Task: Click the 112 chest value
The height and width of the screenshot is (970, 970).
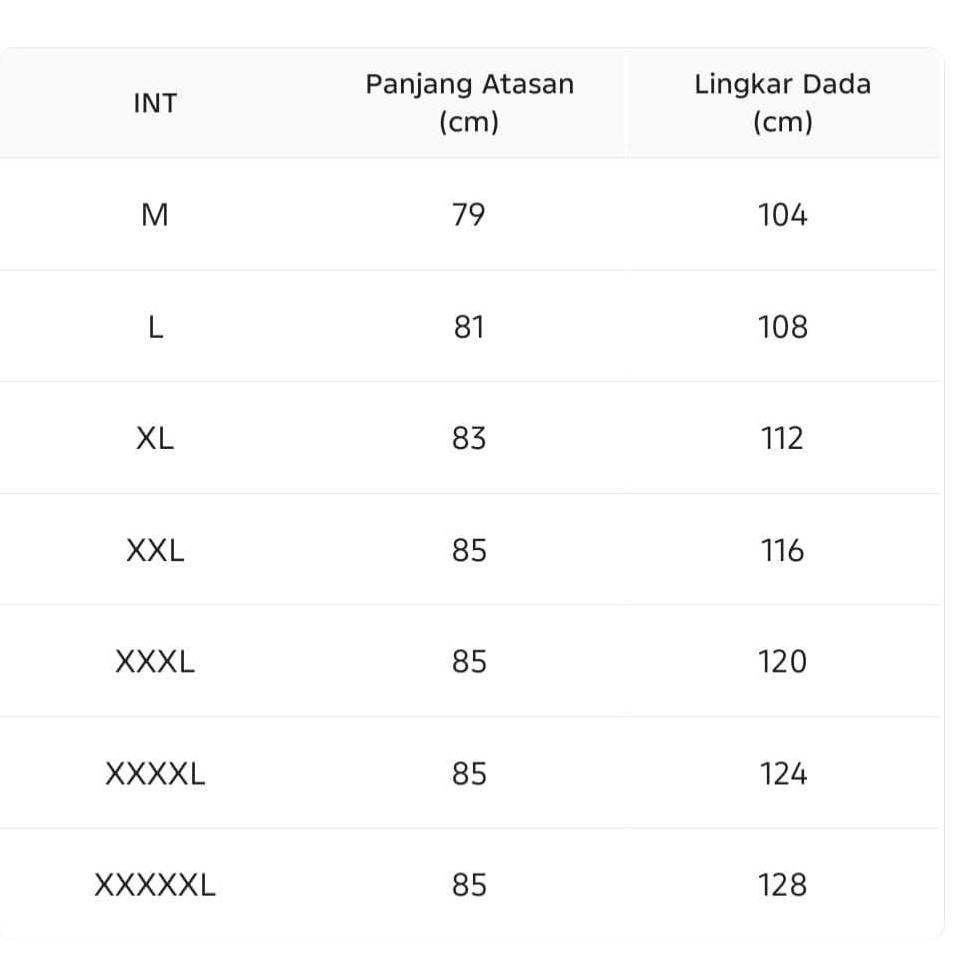Action: click(x=782, y=438)
